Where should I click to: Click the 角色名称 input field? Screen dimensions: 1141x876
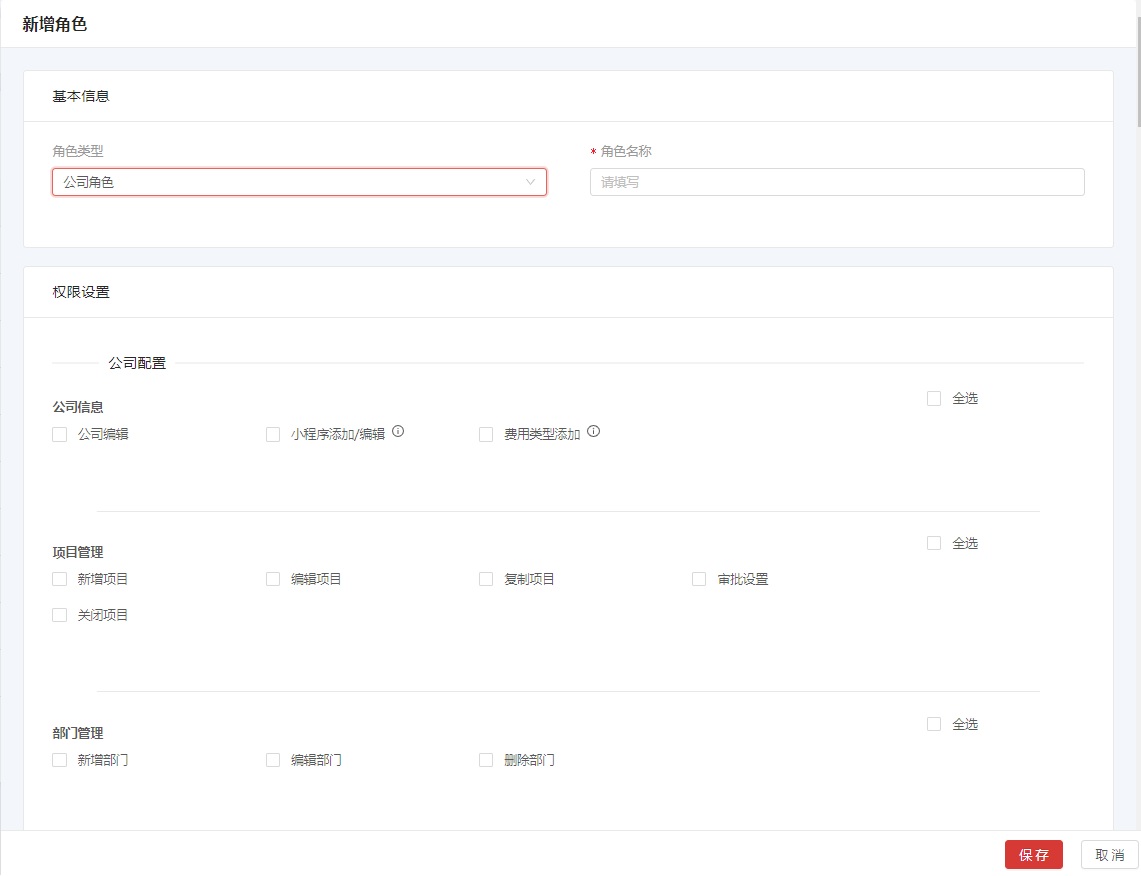click(837, 182)
